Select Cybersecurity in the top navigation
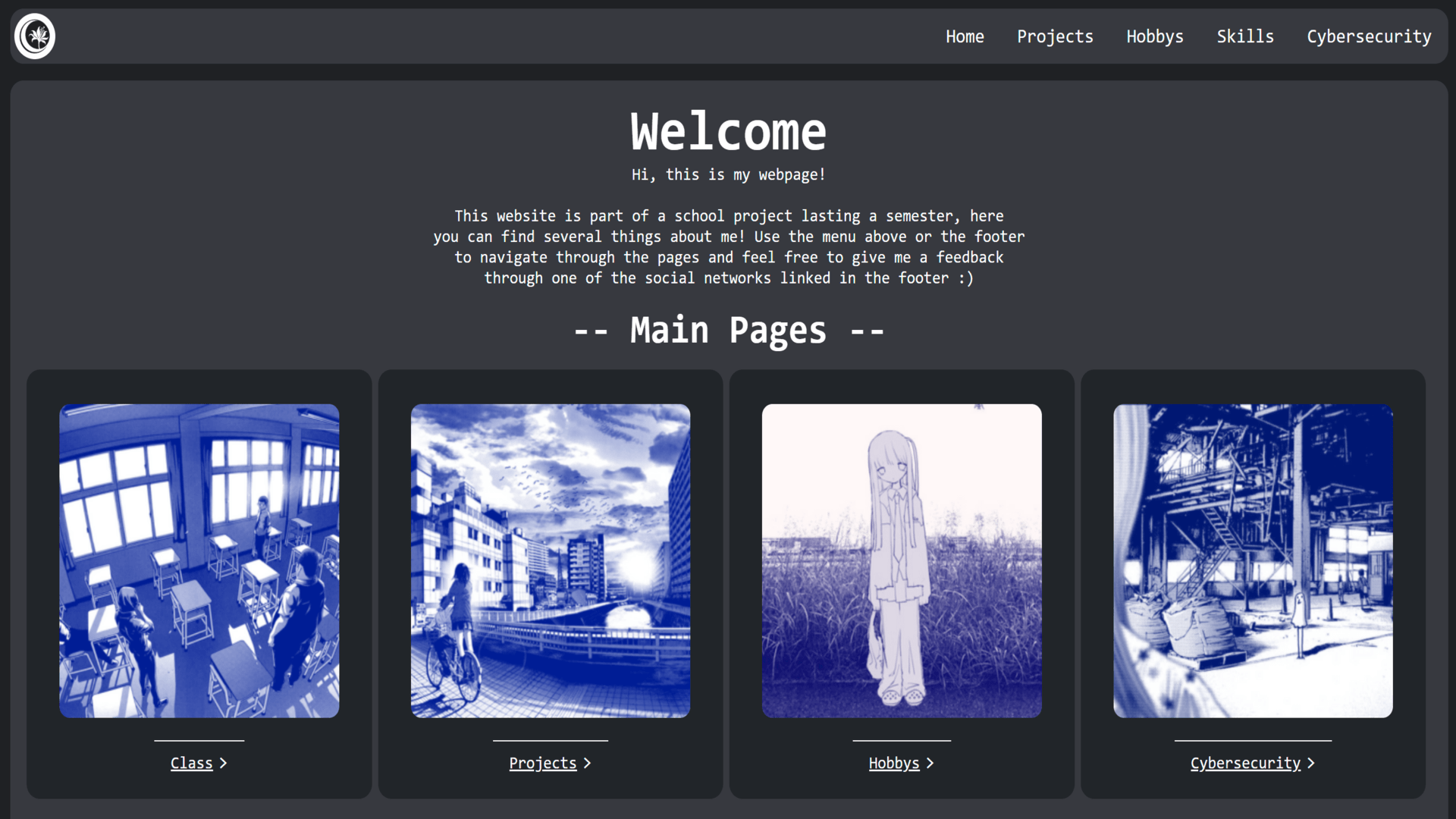 click(x=1369, y=36)
